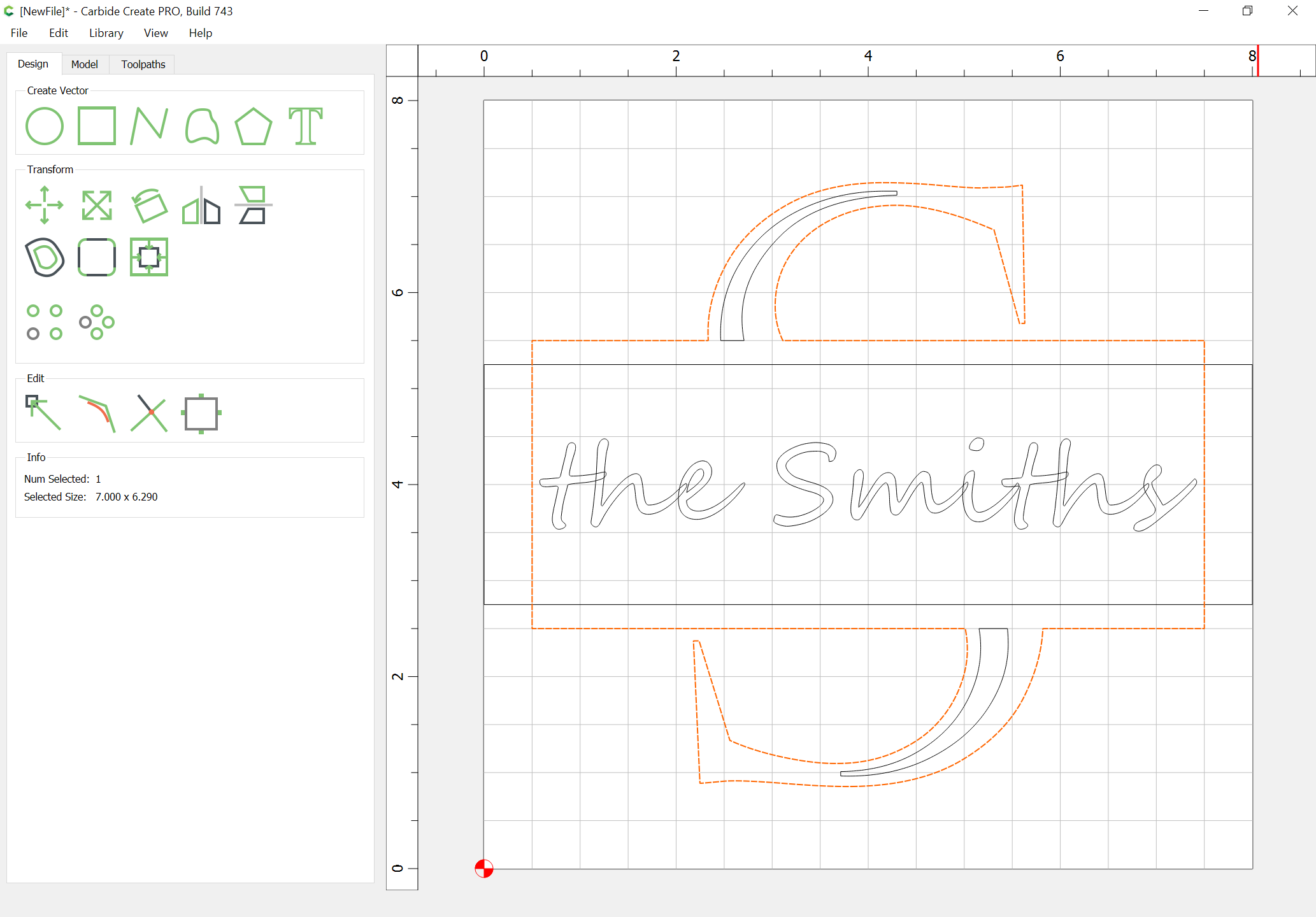
Task: Click the Rotate transform icon
Action: pyautogui.click(x=149, y=205)
